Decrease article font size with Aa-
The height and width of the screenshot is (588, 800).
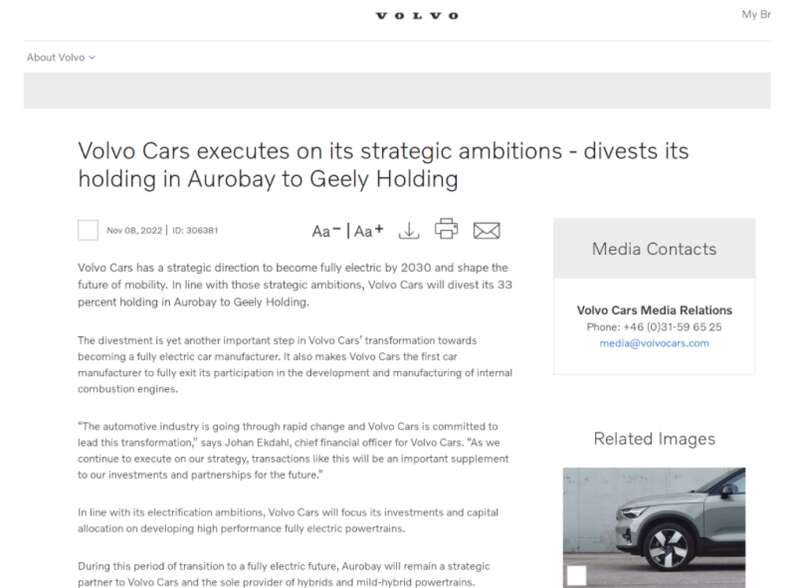[326, 231]
